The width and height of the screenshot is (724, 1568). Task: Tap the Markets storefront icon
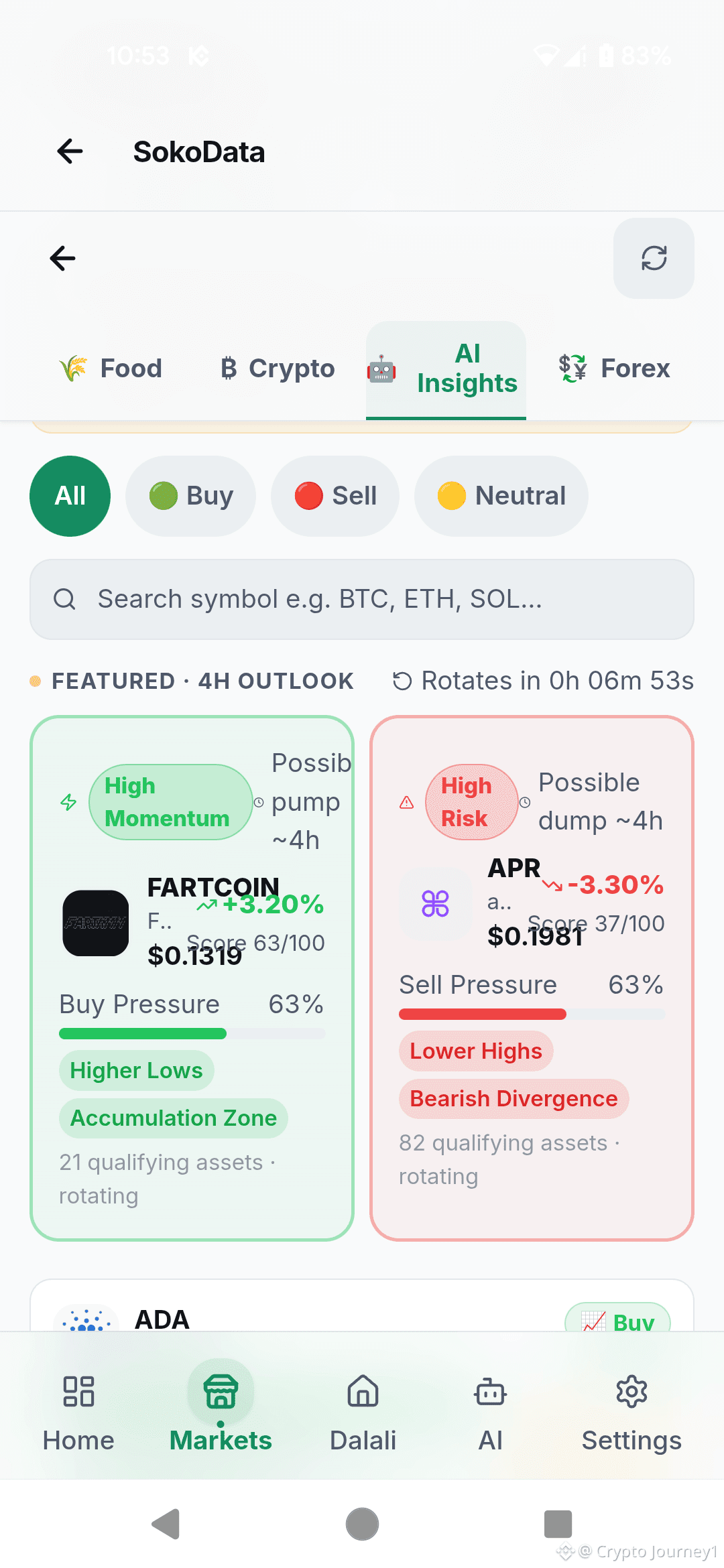click(x=221, y=1392)
